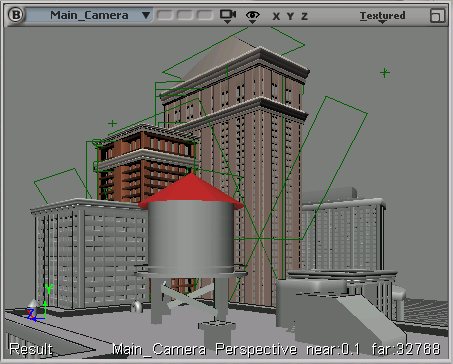Select the green cross null near brick building
This screenshot has width=453, height=364.
pyautogui.click(x=112, y=124)
